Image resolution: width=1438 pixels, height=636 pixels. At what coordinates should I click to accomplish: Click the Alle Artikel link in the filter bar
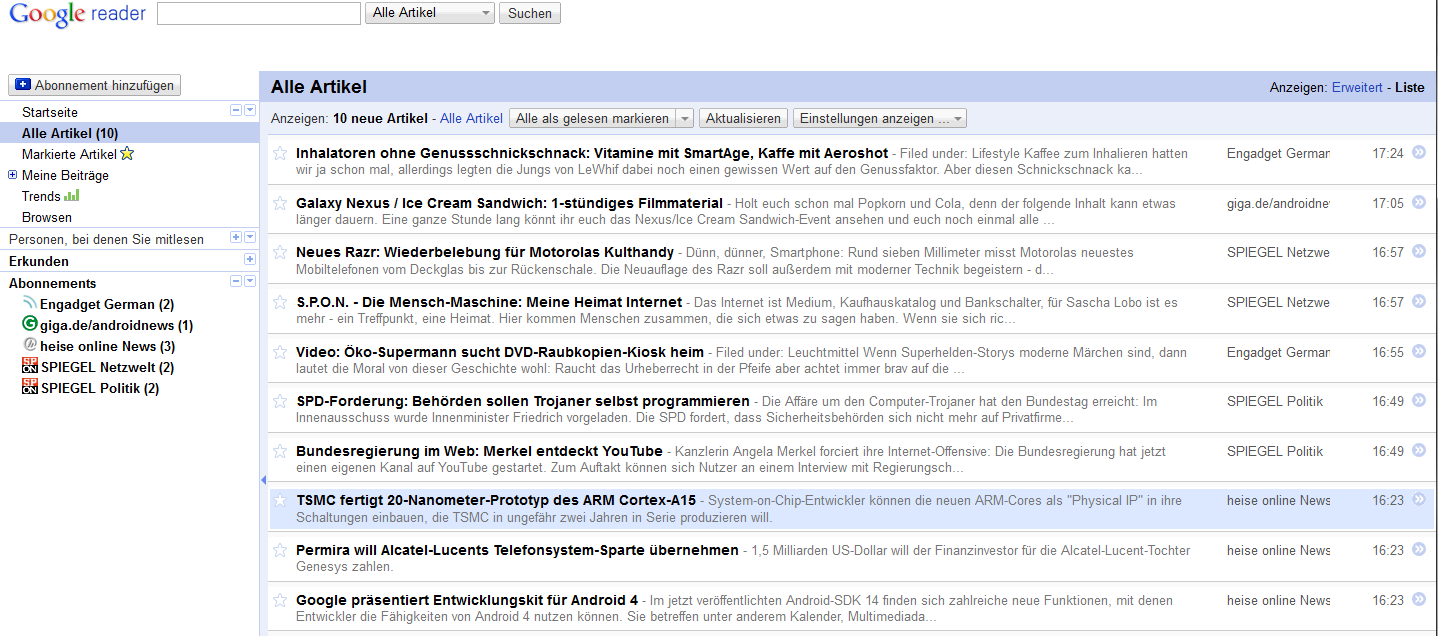click(x=471, y=118)
